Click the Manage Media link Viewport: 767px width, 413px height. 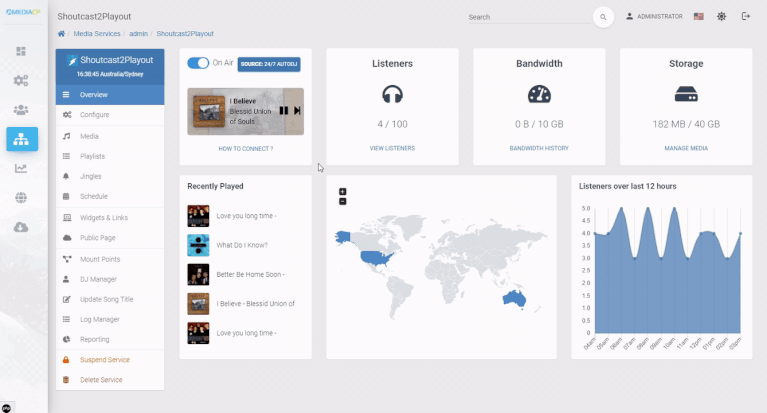tap(685, 148)
